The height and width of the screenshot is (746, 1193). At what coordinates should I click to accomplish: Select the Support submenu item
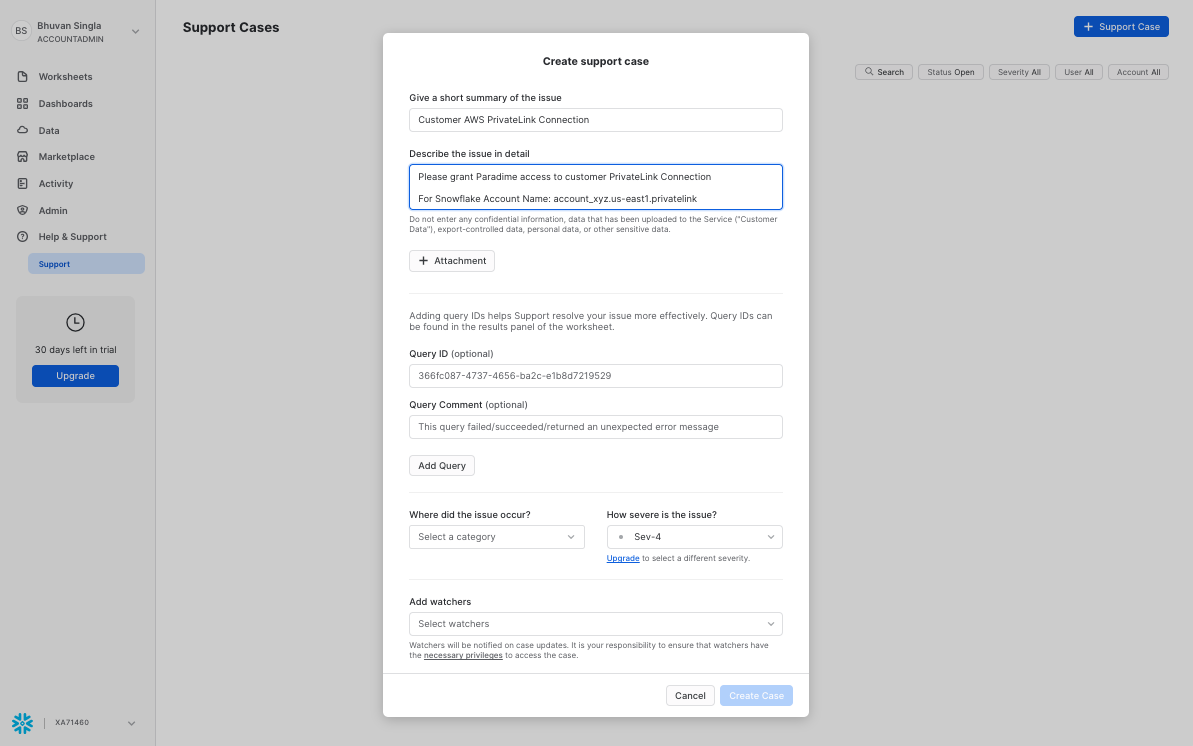[86, 264]
